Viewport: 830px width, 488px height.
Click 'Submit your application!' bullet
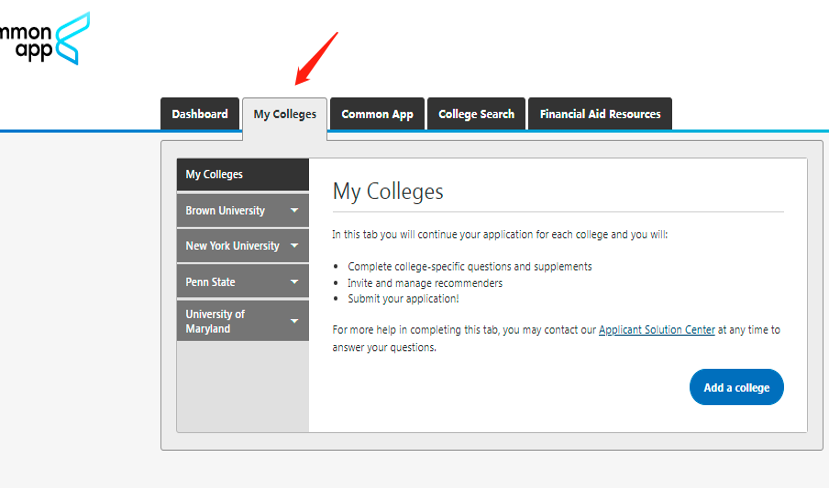(x=403, y=299)
